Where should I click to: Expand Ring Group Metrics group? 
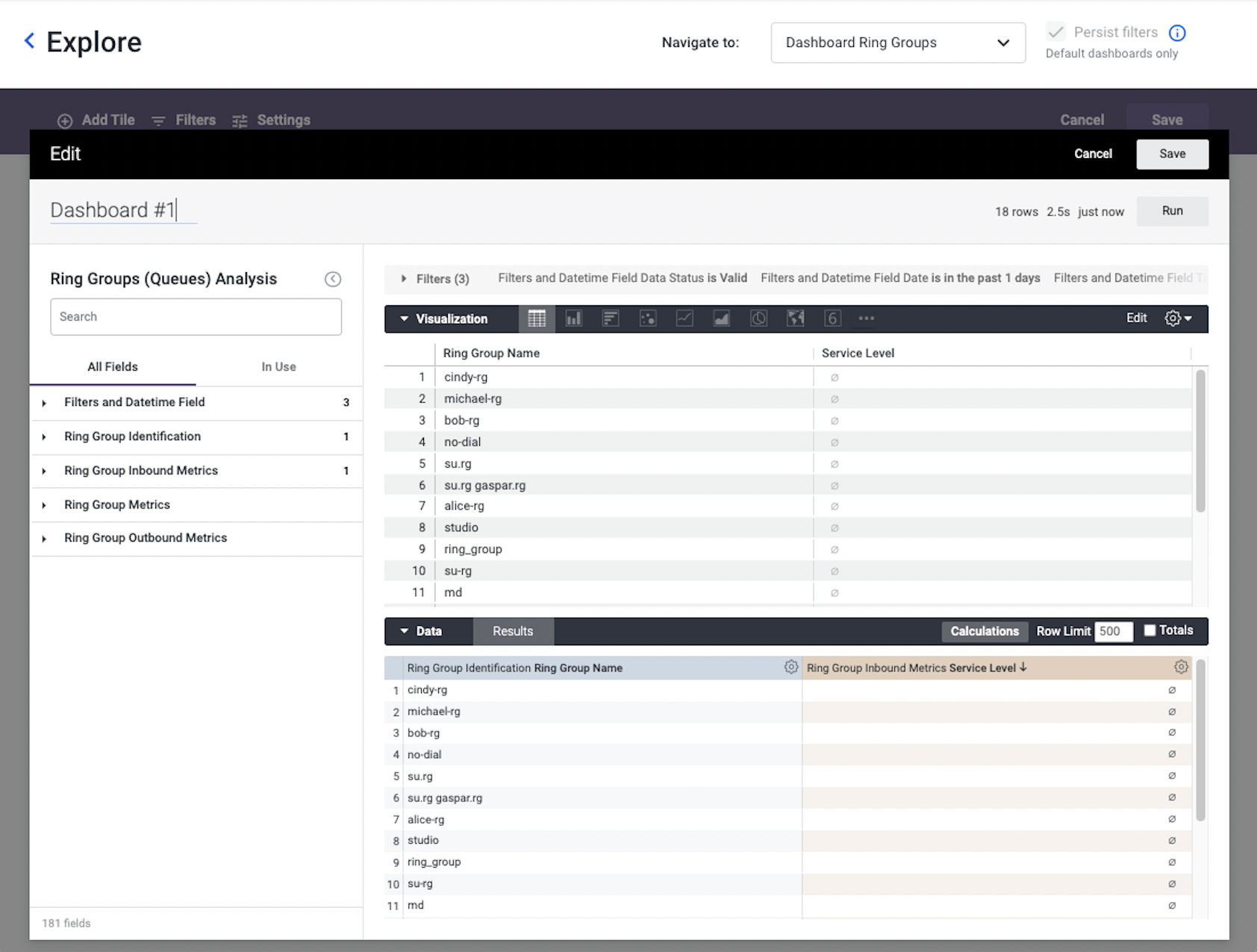(x=196, y=505)
